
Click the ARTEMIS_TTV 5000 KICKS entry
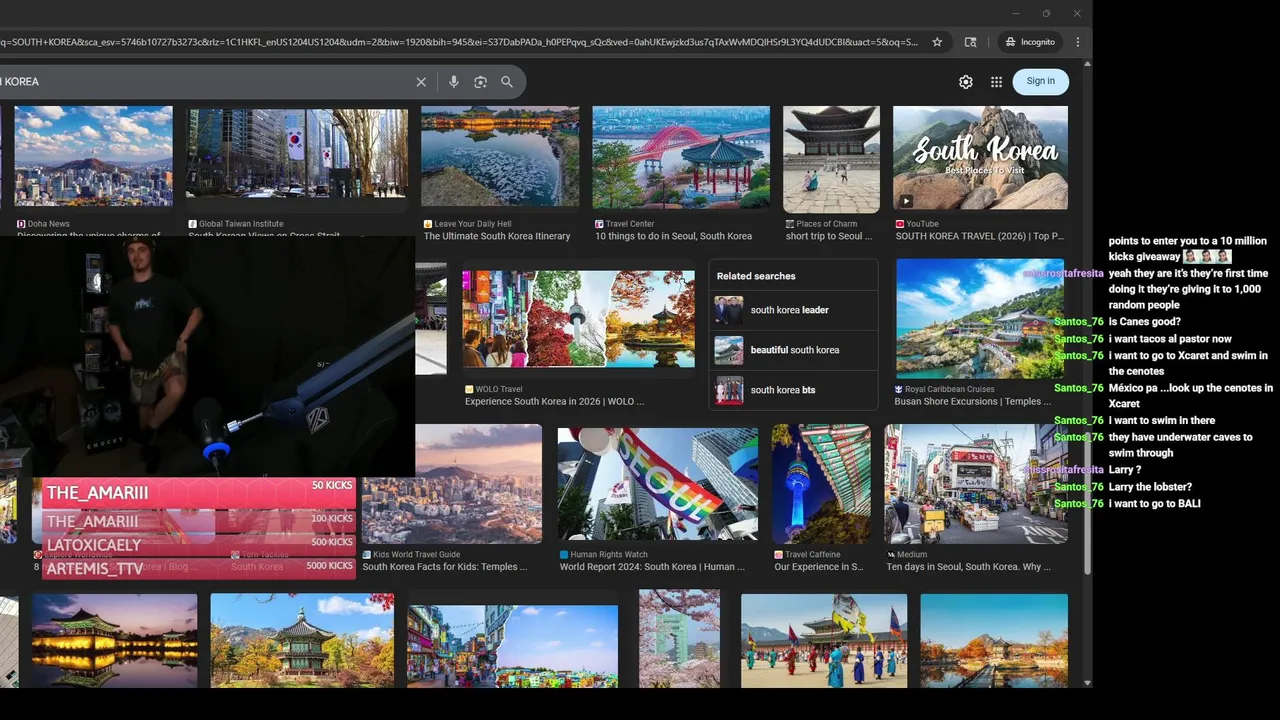[198, 568]
